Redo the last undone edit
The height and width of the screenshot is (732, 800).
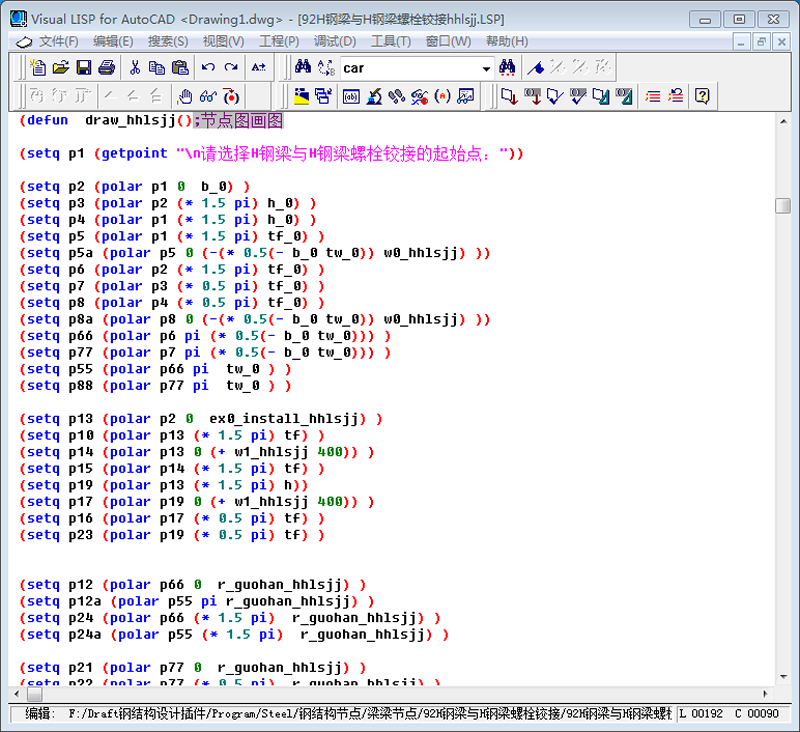point(231,67)
